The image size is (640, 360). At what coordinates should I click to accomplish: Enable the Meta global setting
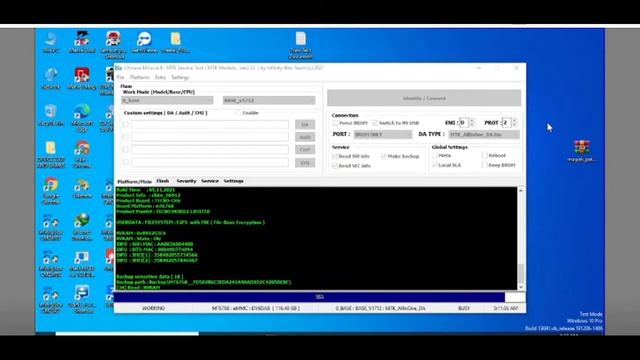pos(435,156)
